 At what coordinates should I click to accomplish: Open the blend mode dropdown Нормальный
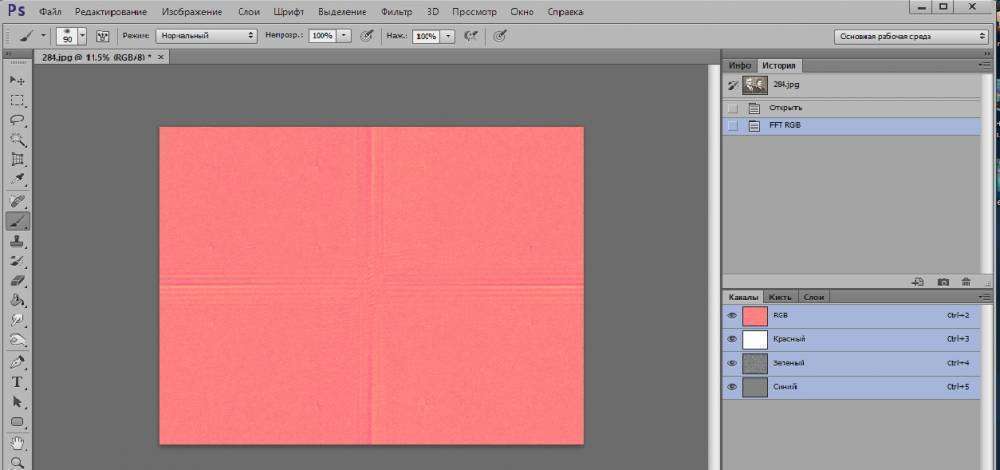tap(205, 35)
